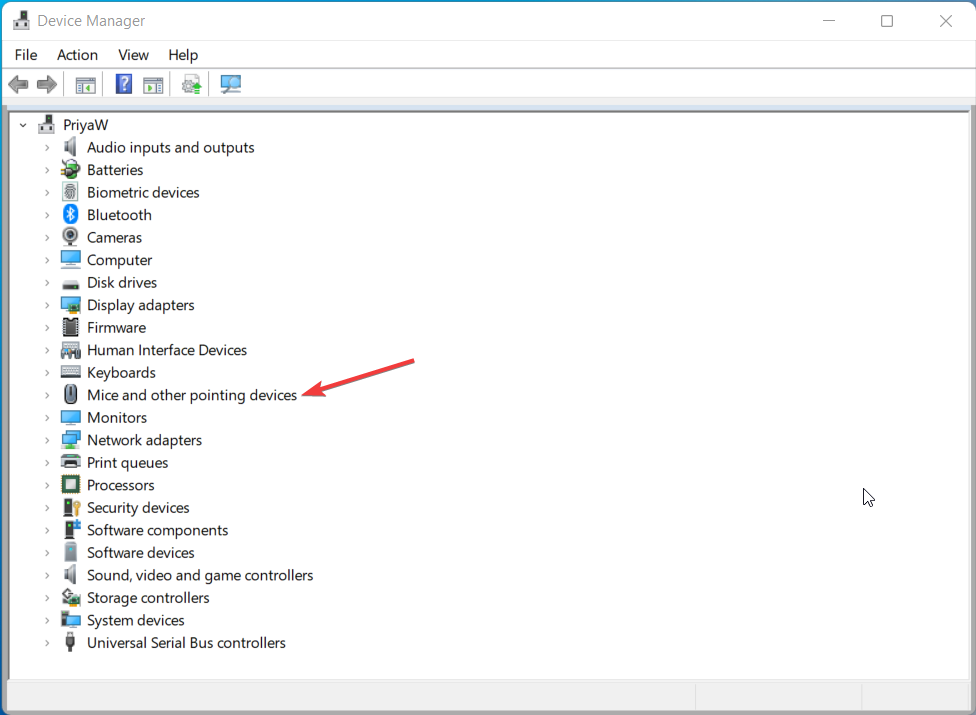Click the Back arrow toolbar icon
Image resolution: width=976 pixels, height=715 pixels.
(x=19, y=84)
